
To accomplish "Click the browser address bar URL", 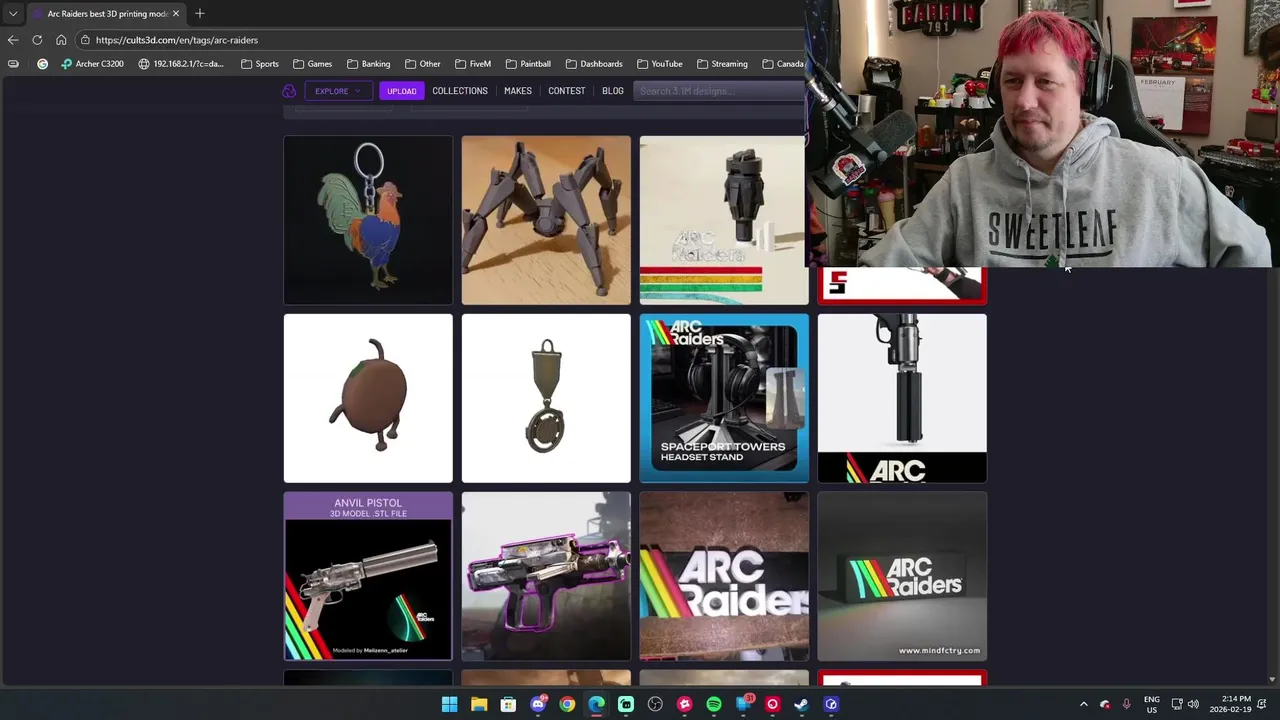I will coord(177,40).
